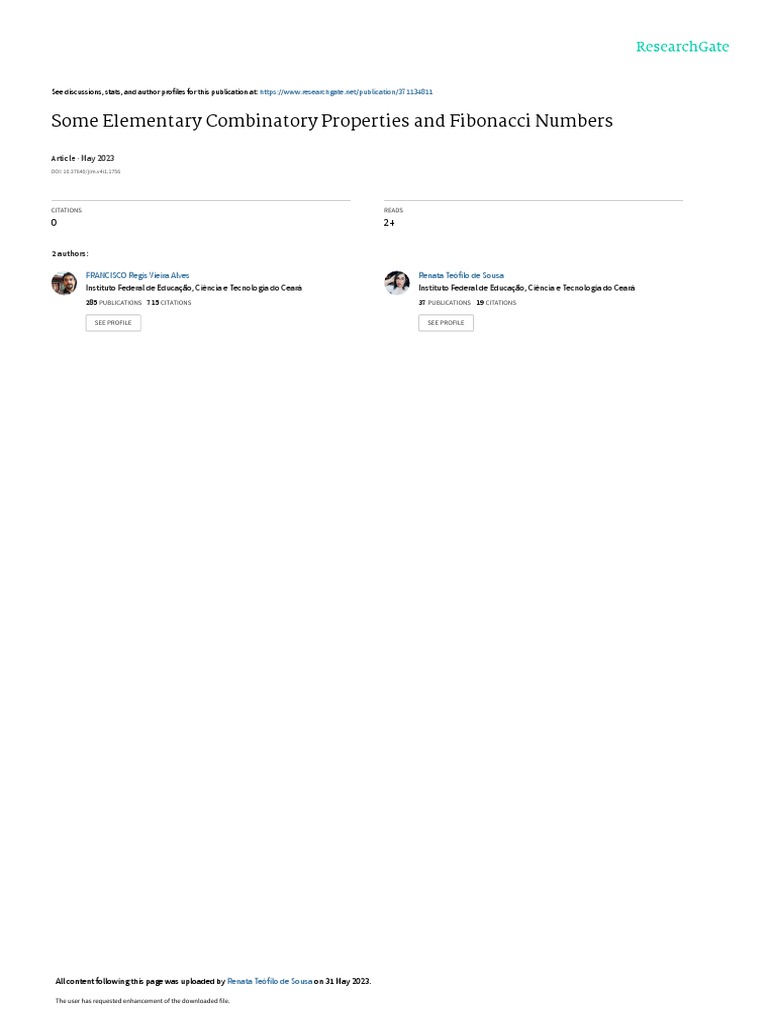Open FRANCISCO Regis Vieira Alves author link

pyautogui.click(x=137, y=276)
